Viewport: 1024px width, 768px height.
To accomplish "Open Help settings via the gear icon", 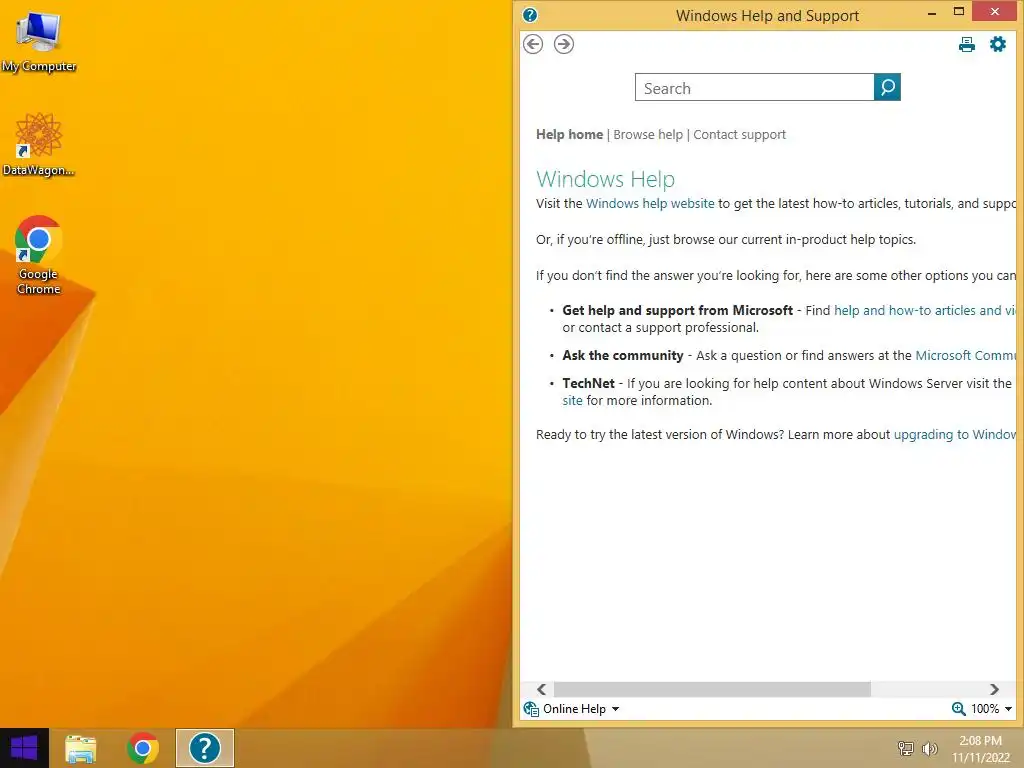I will pos(998,44).
